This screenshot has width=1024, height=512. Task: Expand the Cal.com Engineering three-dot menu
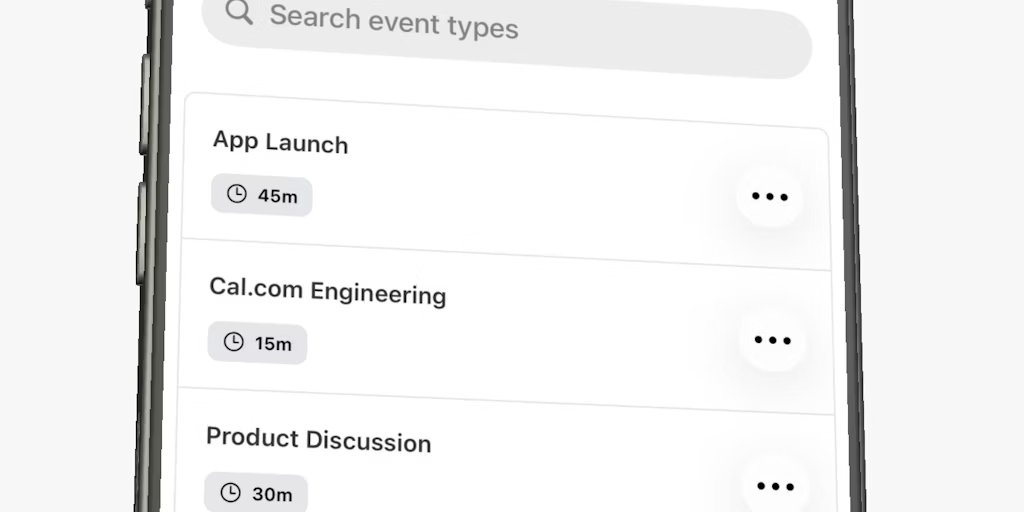pyautogui.click(x=772, y=340)
